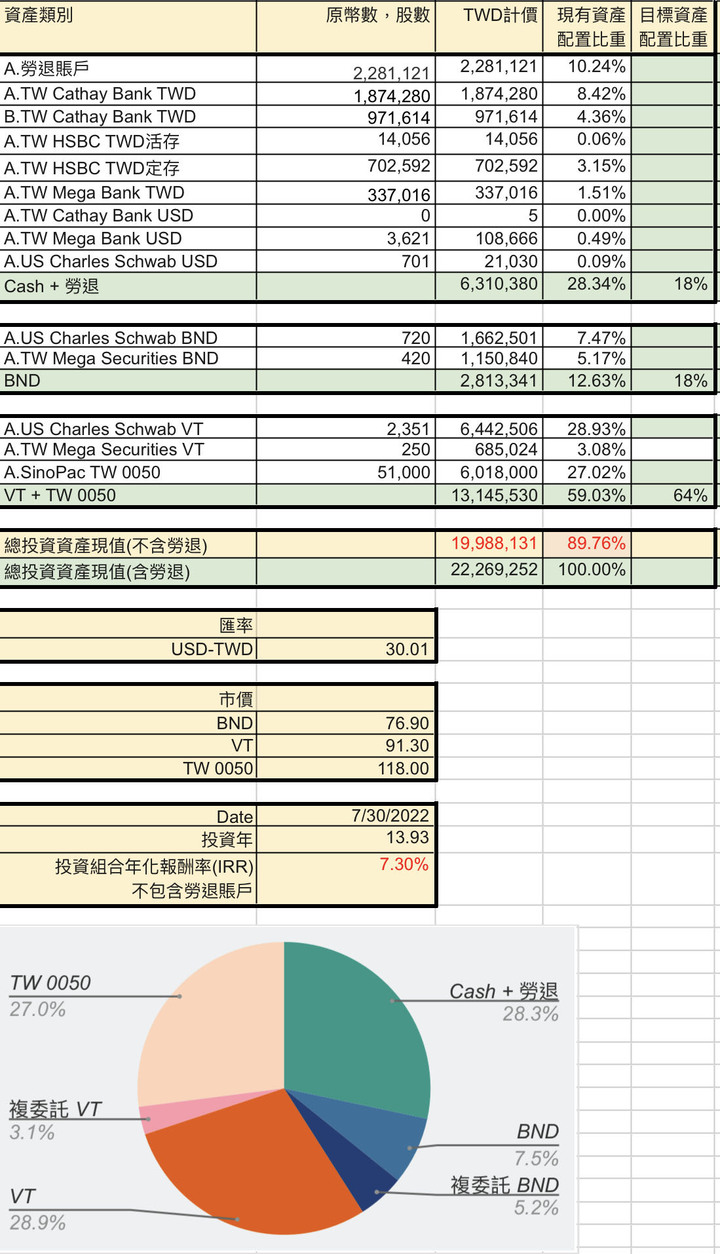Select the 現有資產配置比重 header cell
Image resolution: width=720 pixels, height=1254 pixels.
587,27
